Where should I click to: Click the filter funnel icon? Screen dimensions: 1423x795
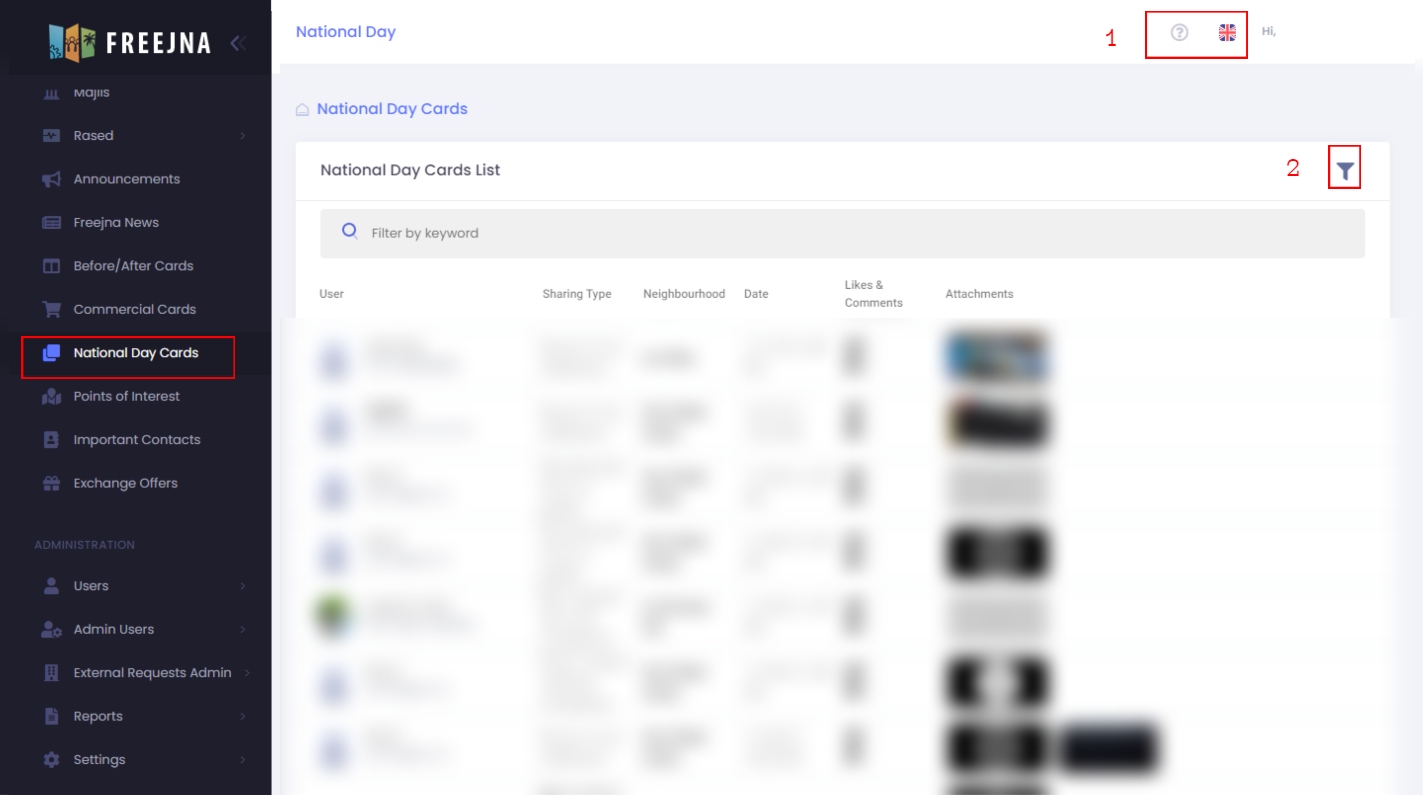pyautogui.click(x=1345, y=171)
